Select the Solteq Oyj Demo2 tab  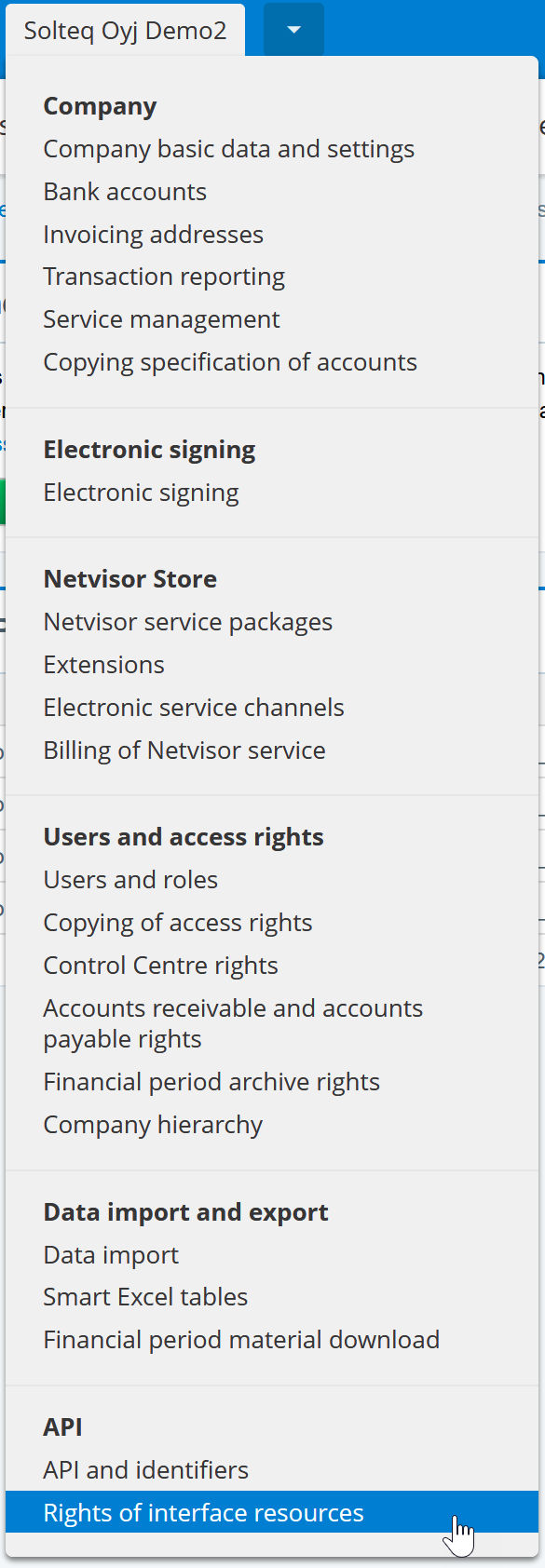coord(125,31)
